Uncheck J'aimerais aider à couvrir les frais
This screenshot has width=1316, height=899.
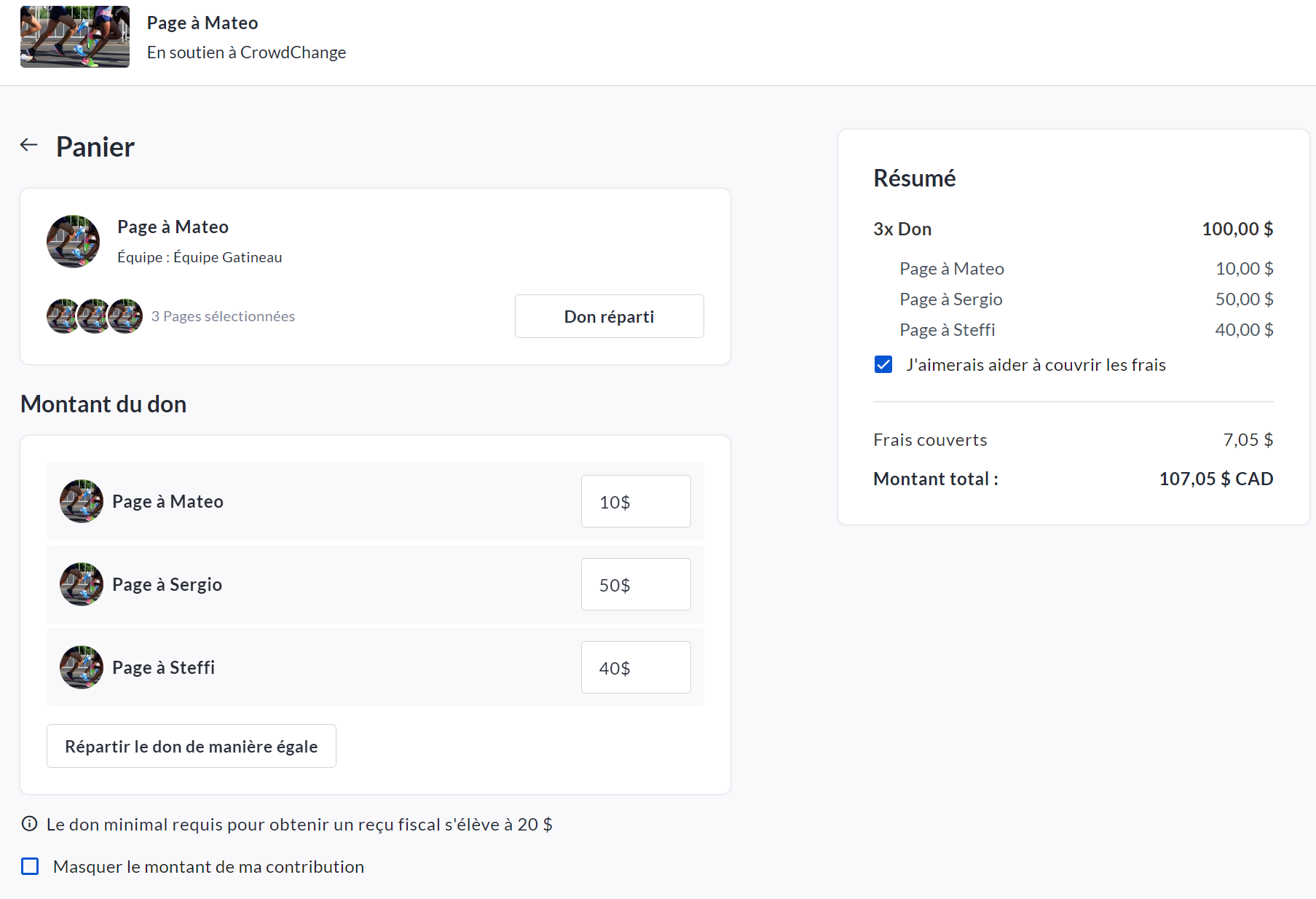click(x=883, y=364)
